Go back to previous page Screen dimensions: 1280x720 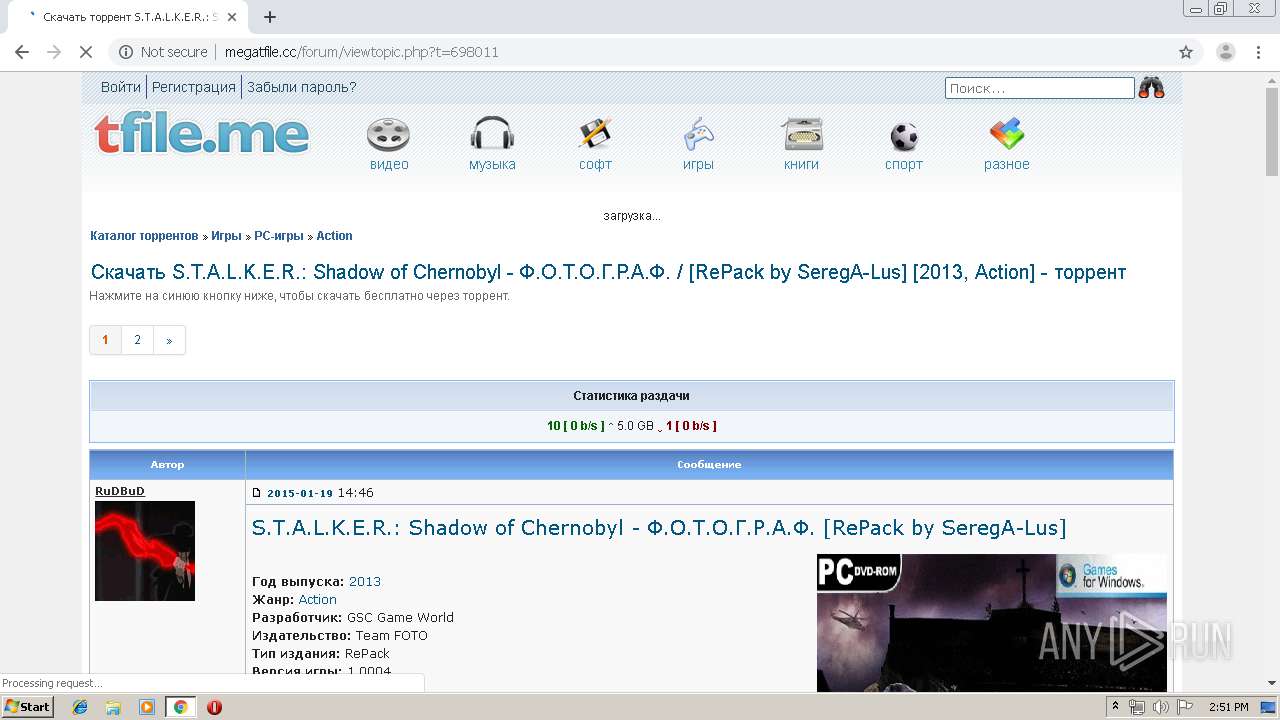point(22,52)
